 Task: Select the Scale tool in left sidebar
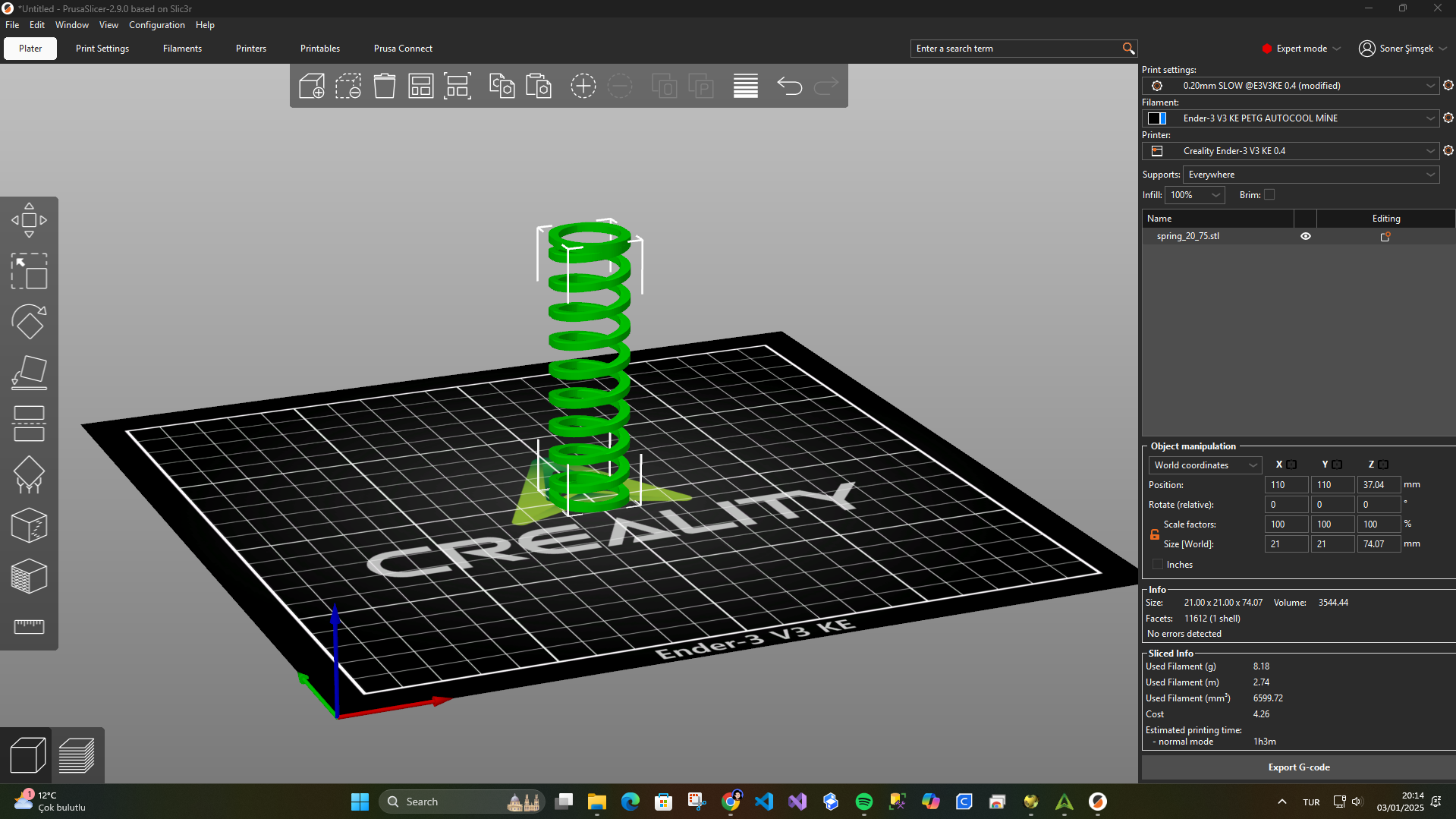pyautogui.click(x=29, y=271)
